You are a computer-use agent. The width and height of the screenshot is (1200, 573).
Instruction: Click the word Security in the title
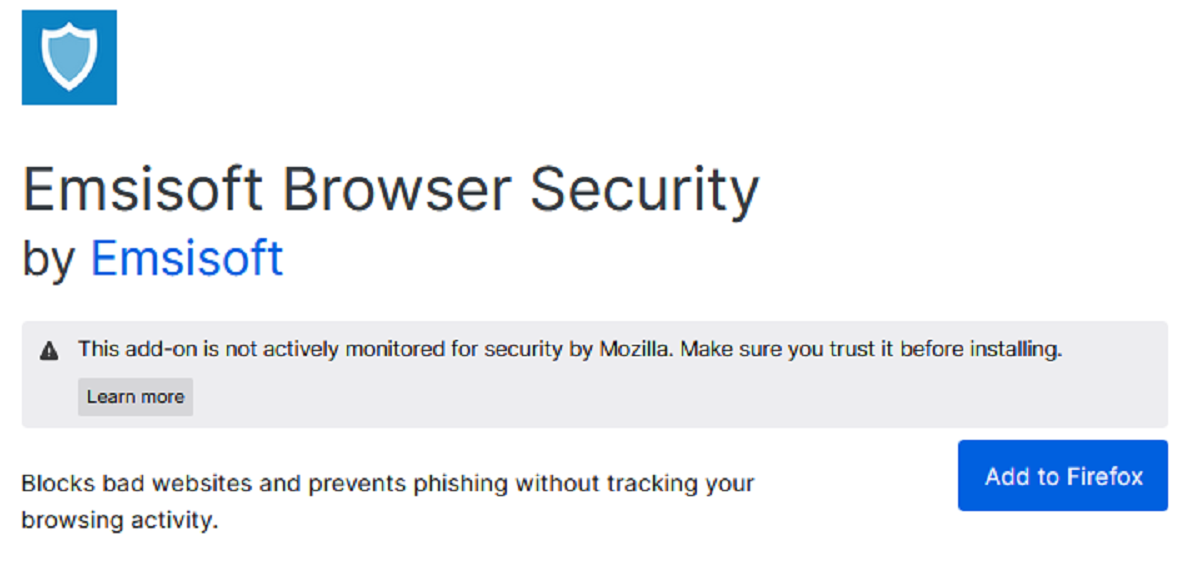(644, 190)
